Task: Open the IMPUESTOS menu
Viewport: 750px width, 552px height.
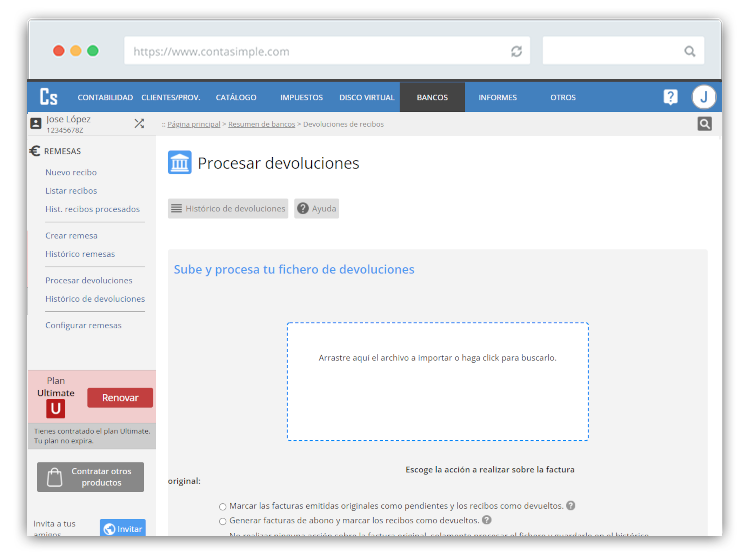Action: [301, 98]
